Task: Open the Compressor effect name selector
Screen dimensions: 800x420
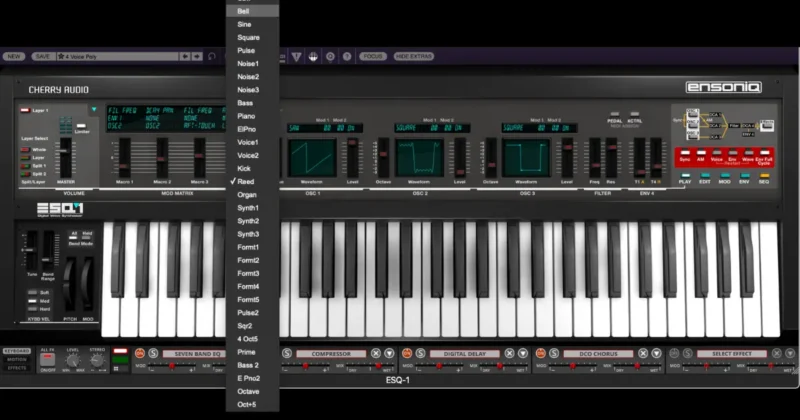Action: (x=331, y=353)
